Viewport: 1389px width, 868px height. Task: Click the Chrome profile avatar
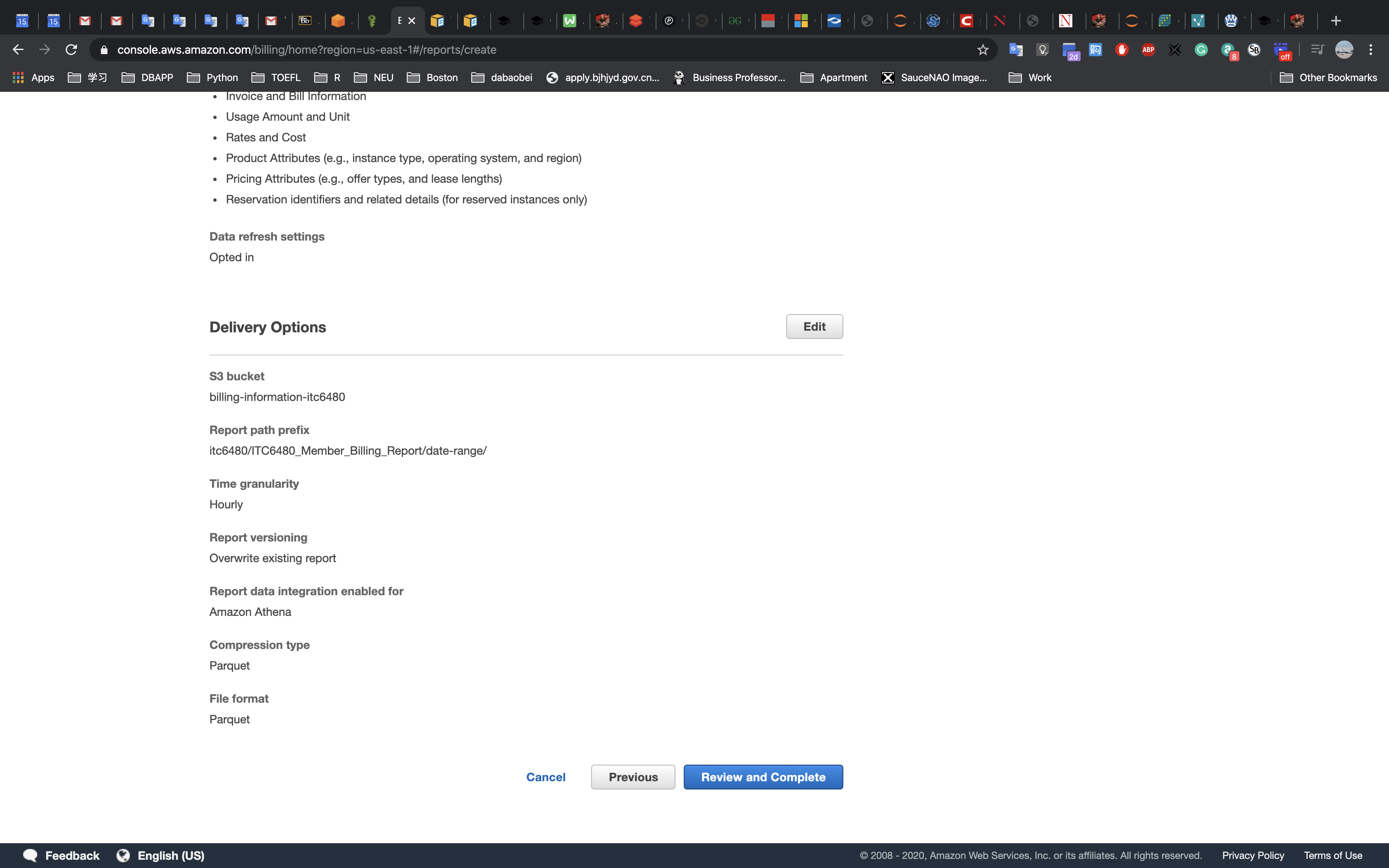[x=1344, y=50]
